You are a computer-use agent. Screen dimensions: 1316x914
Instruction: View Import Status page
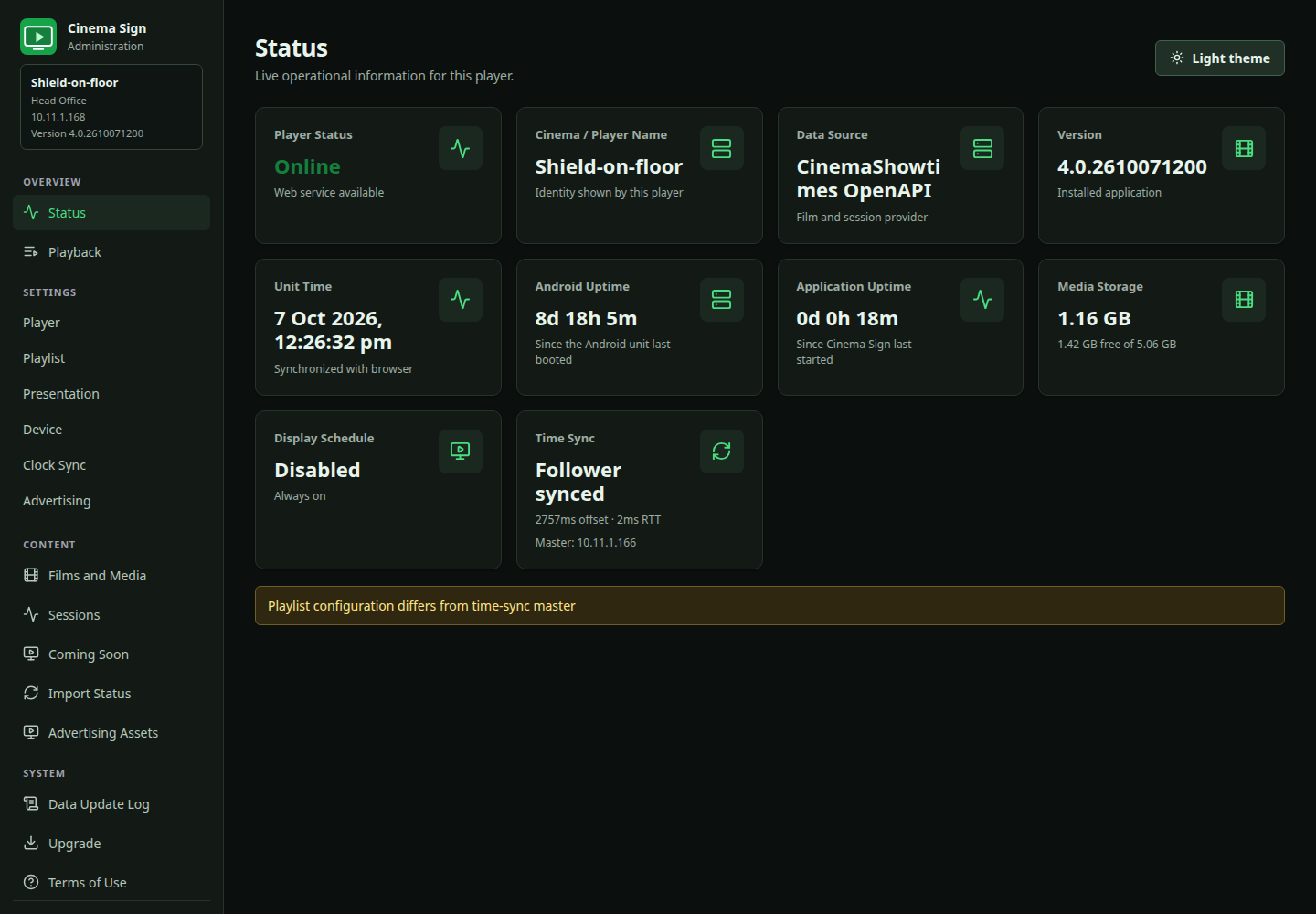point(111,694)
